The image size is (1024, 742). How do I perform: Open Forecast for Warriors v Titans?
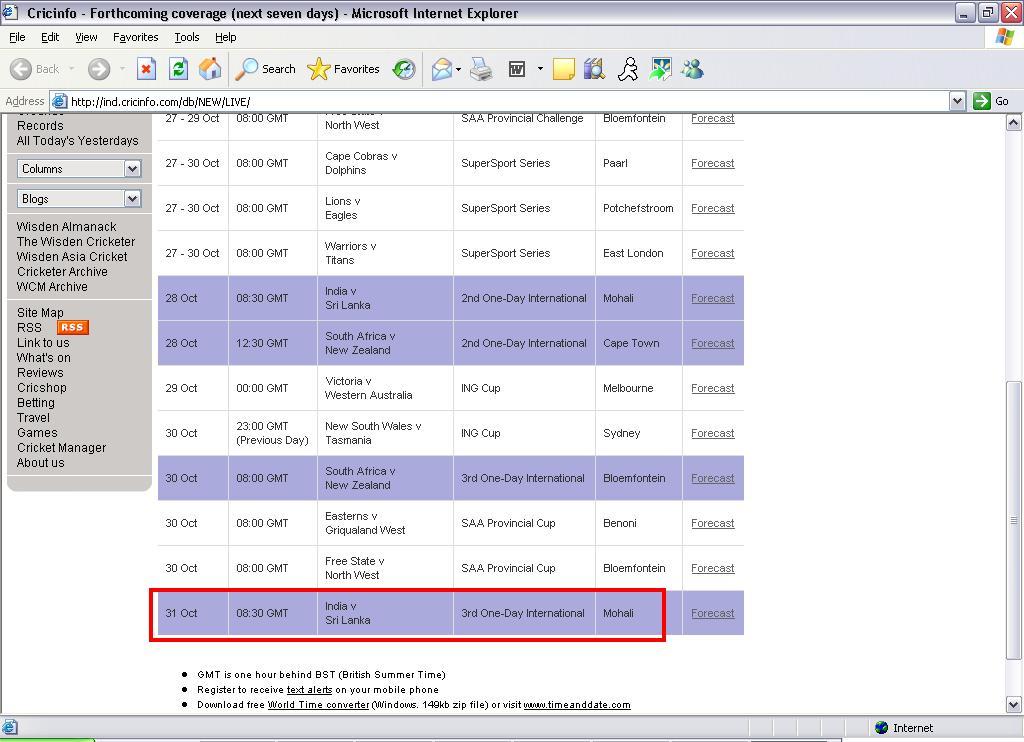point(712,253)
